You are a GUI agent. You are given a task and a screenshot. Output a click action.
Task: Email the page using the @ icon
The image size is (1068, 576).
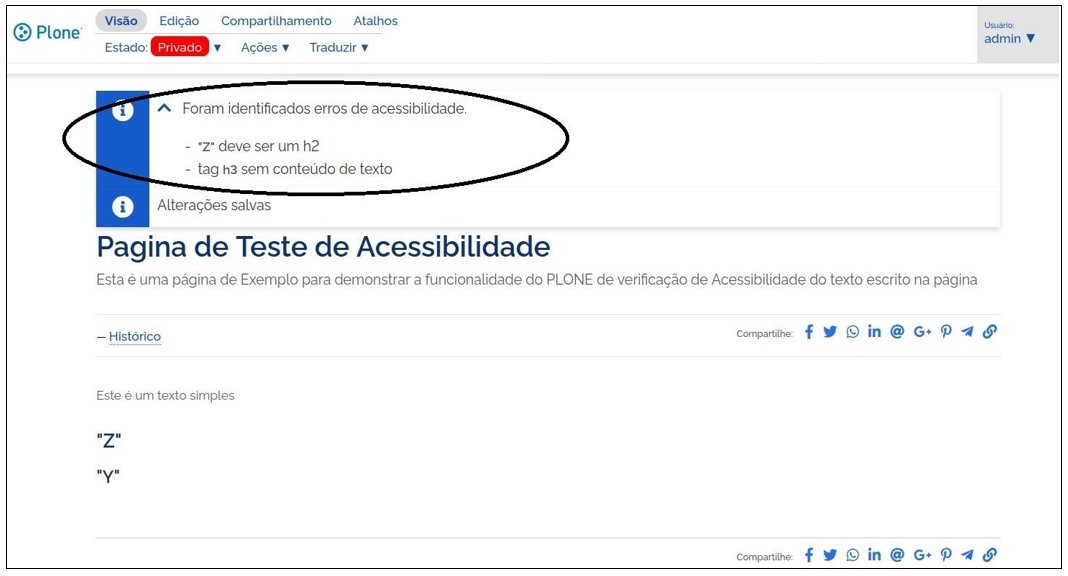[897, 331]
